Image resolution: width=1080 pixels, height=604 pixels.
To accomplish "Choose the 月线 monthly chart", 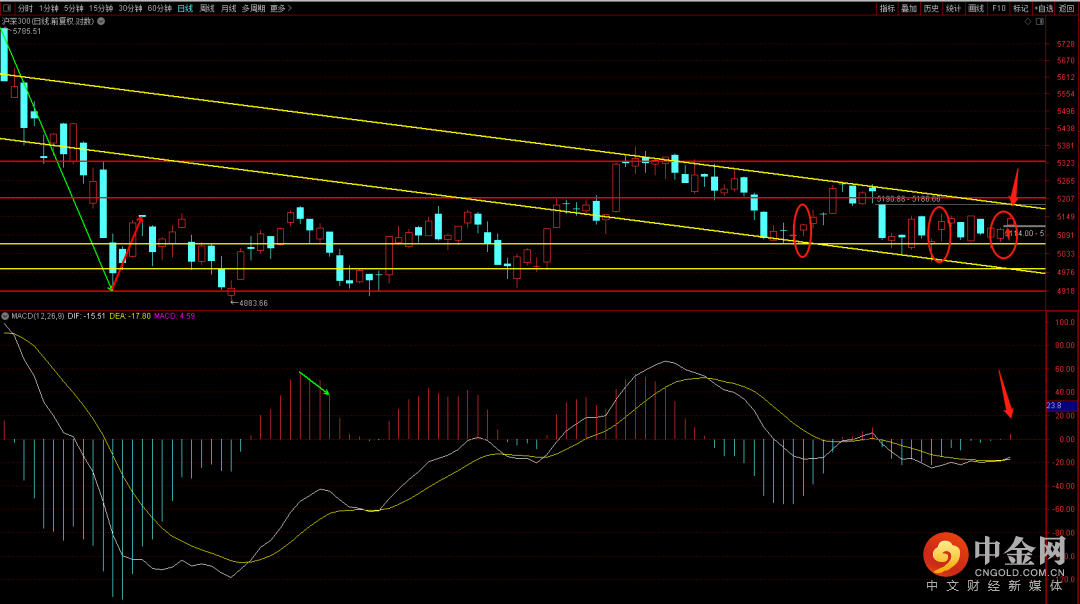I will click(229, 8).
